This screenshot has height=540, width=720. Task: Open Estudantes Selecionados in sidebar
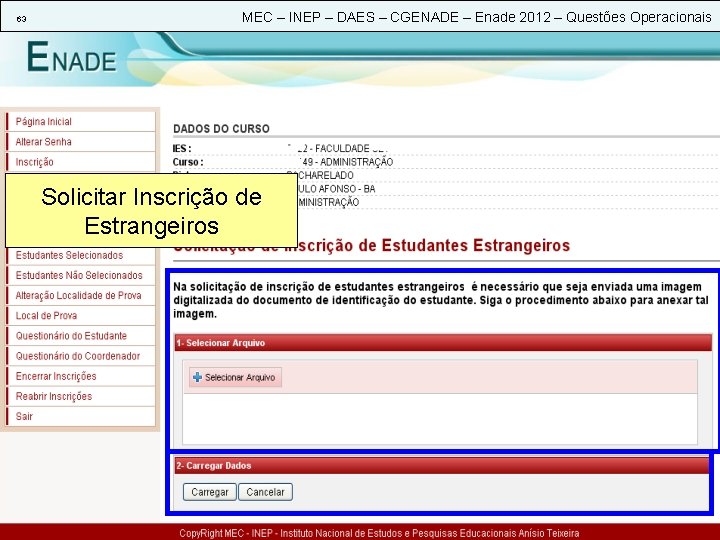(x=81, y=256)
